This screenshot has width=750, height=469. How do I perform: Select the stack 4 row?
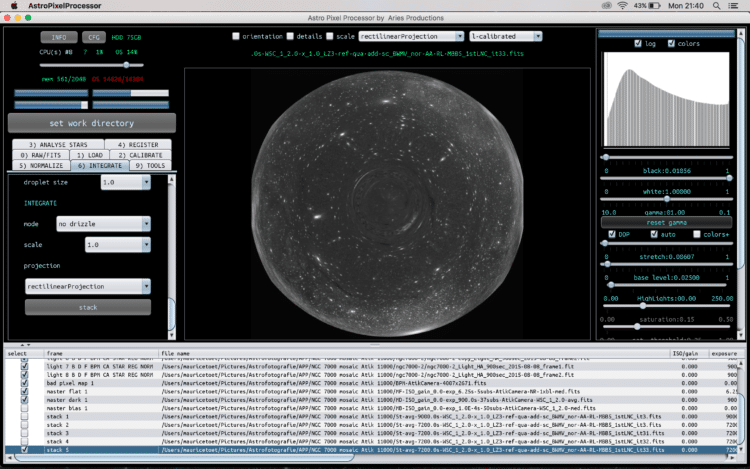371,441
